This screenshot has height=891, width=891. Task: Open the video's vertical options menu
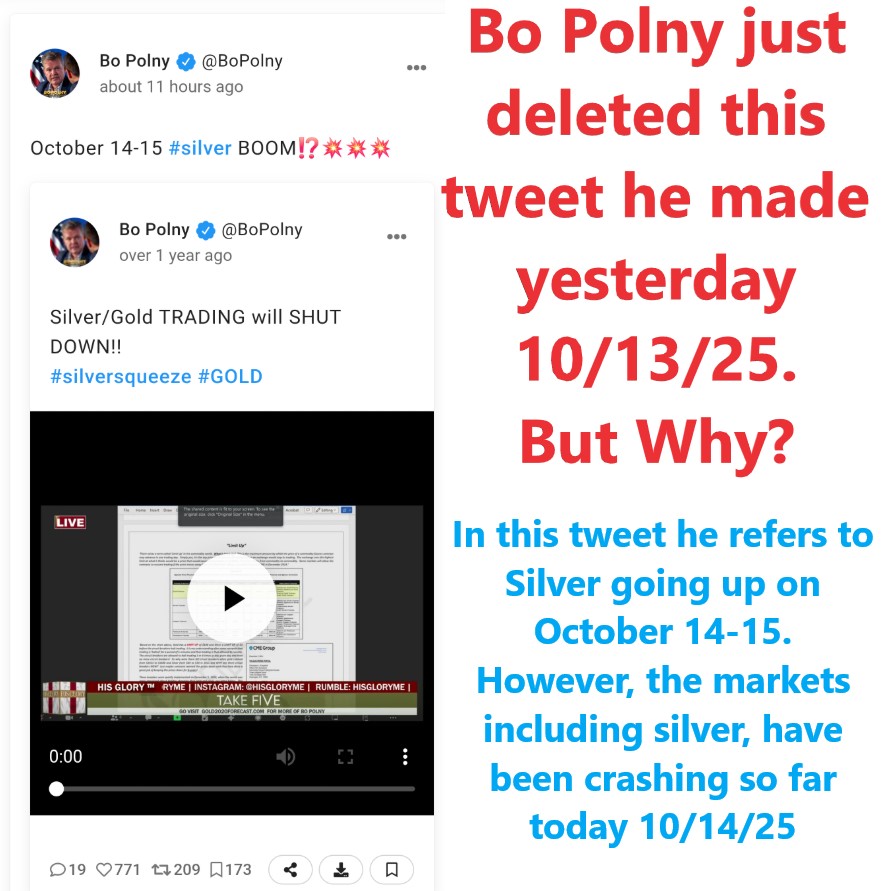pos(405,756)
